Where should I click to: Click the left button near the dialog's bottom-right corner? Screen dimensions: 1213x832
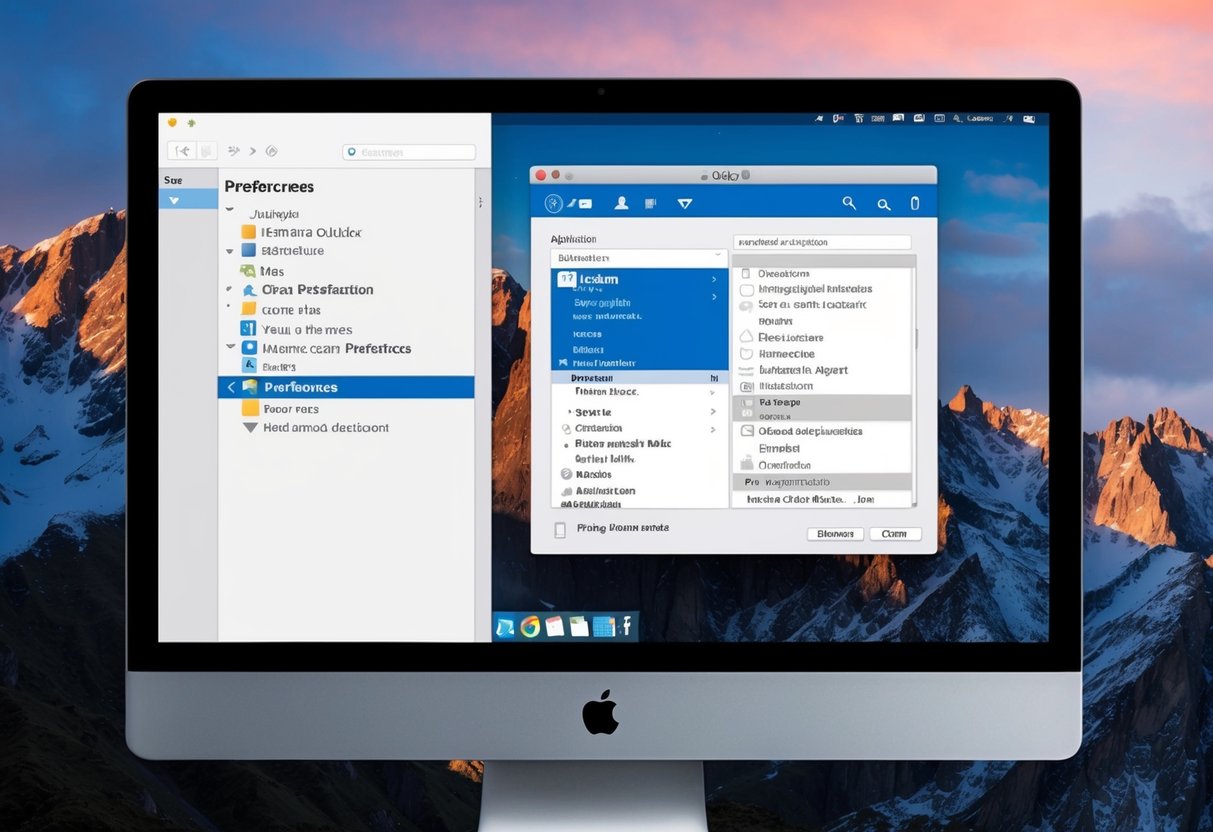click(836, 533)
